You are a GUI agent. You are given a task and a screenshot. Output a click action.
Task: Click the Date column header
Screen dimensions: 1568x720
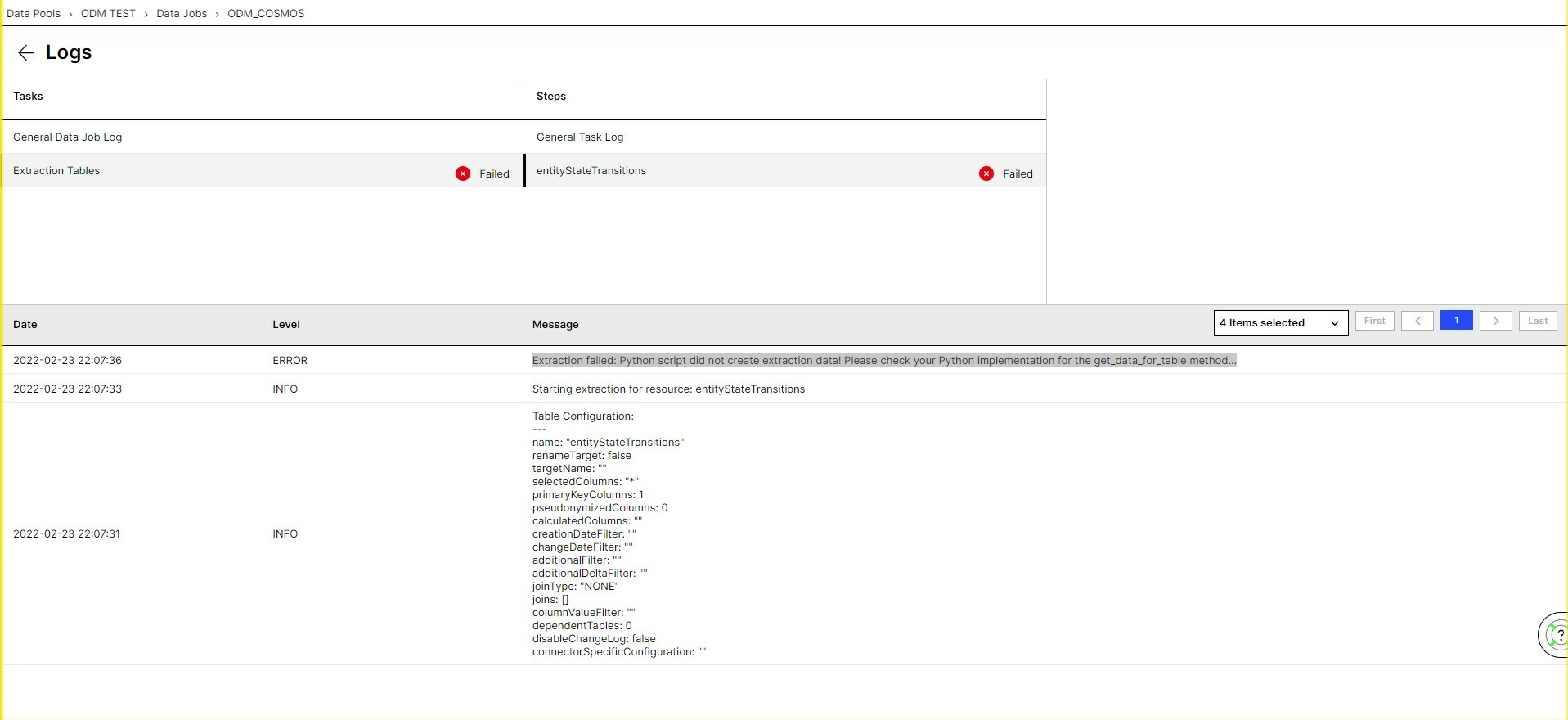coord(25,324)
